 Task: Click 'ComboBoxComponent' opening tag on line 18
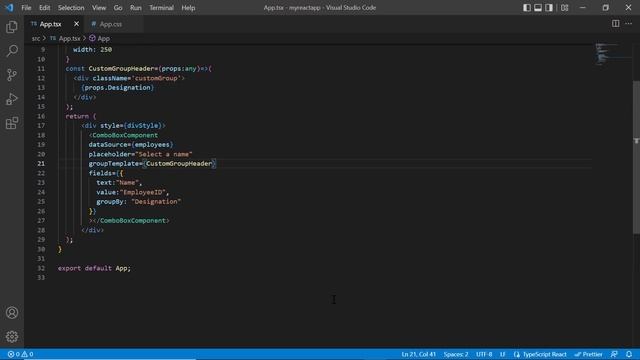pos(125,135)
